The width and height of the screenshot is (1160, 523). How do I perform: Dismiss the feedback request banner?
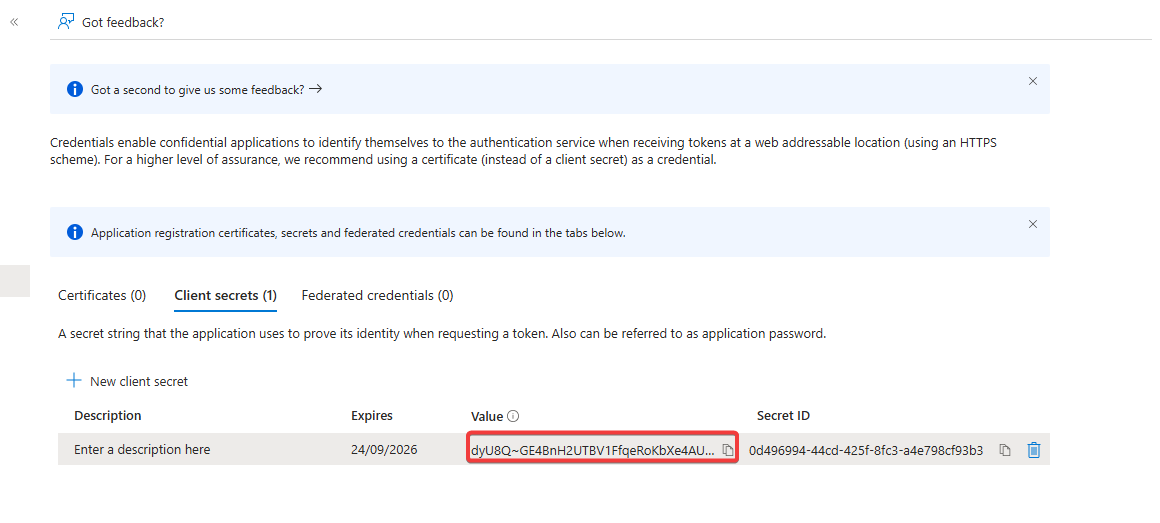[1033, 81]
